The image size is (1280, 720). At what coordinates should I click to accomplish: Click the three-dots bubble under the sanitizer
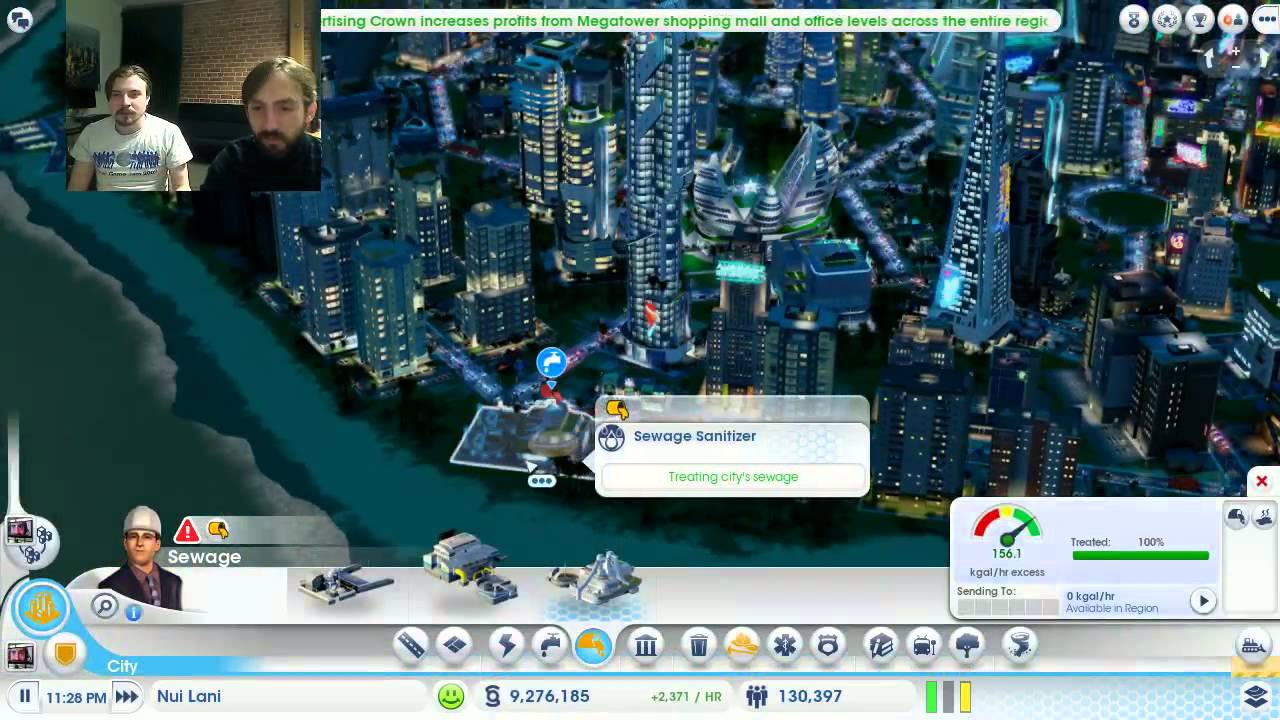coord(541,481)
